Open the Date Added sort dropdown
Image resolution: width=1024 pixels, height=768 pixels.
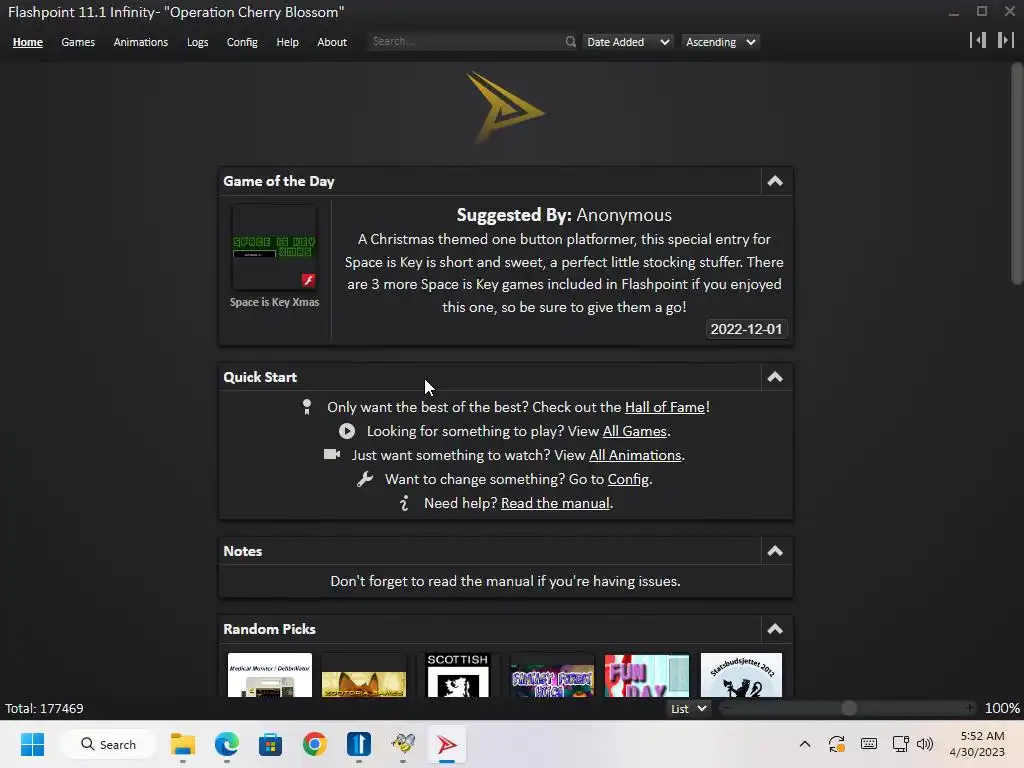(628, 42)
